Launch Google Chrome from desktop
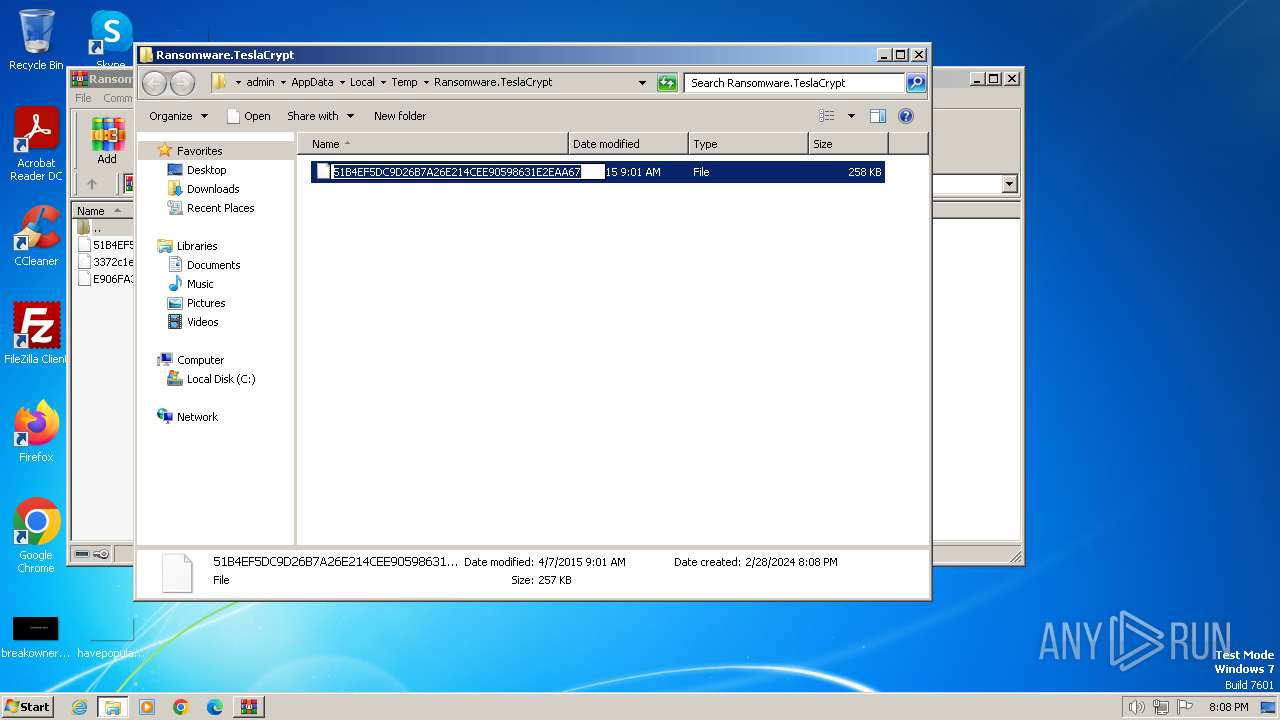1280x720 pixels. [36, 535]
